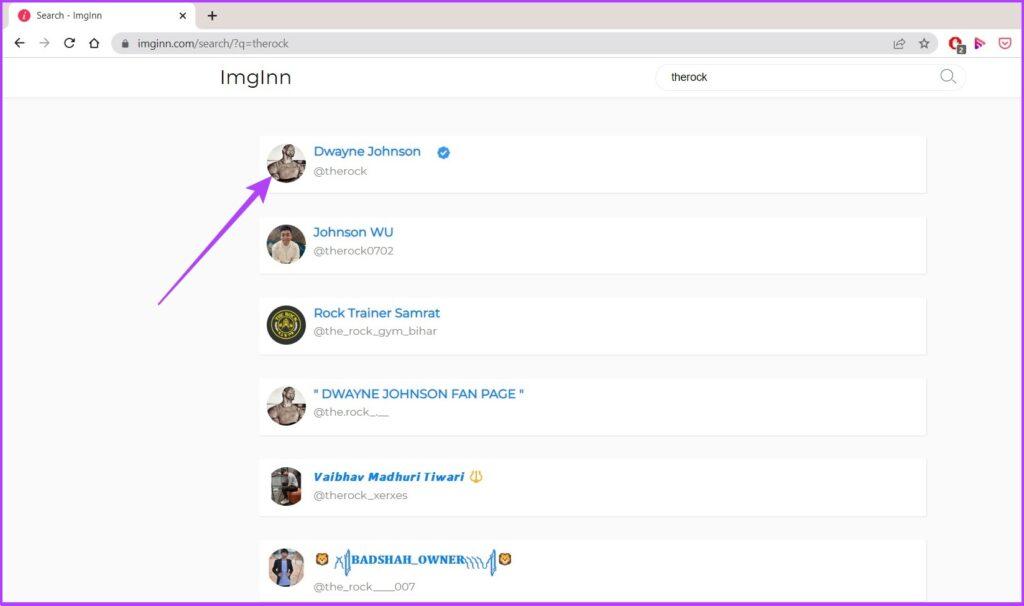
Task: Click the search magnifier icon on ImgInn
Action: [x=948, y=76]
